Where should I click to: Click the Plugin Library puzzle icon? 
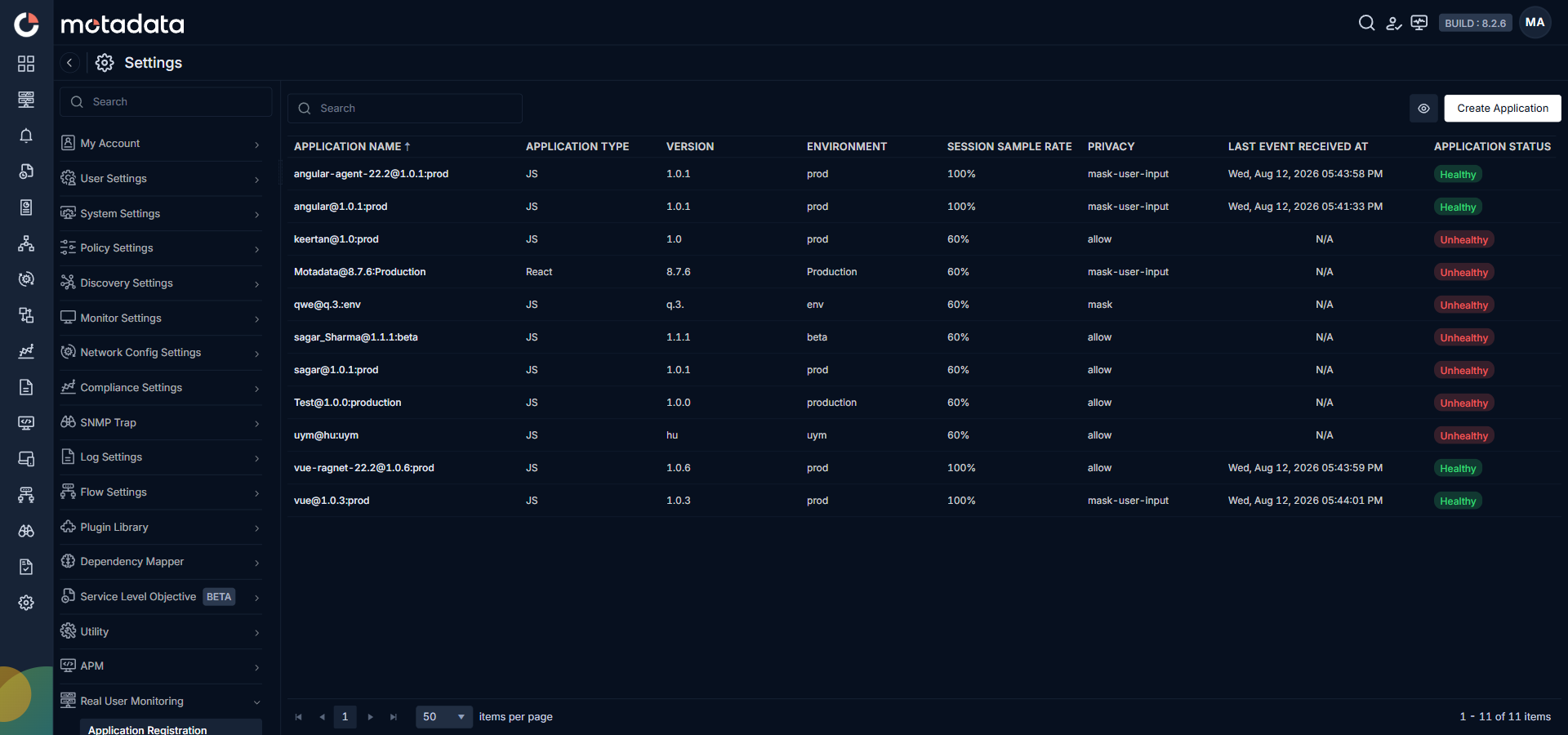tap(68, 527)
